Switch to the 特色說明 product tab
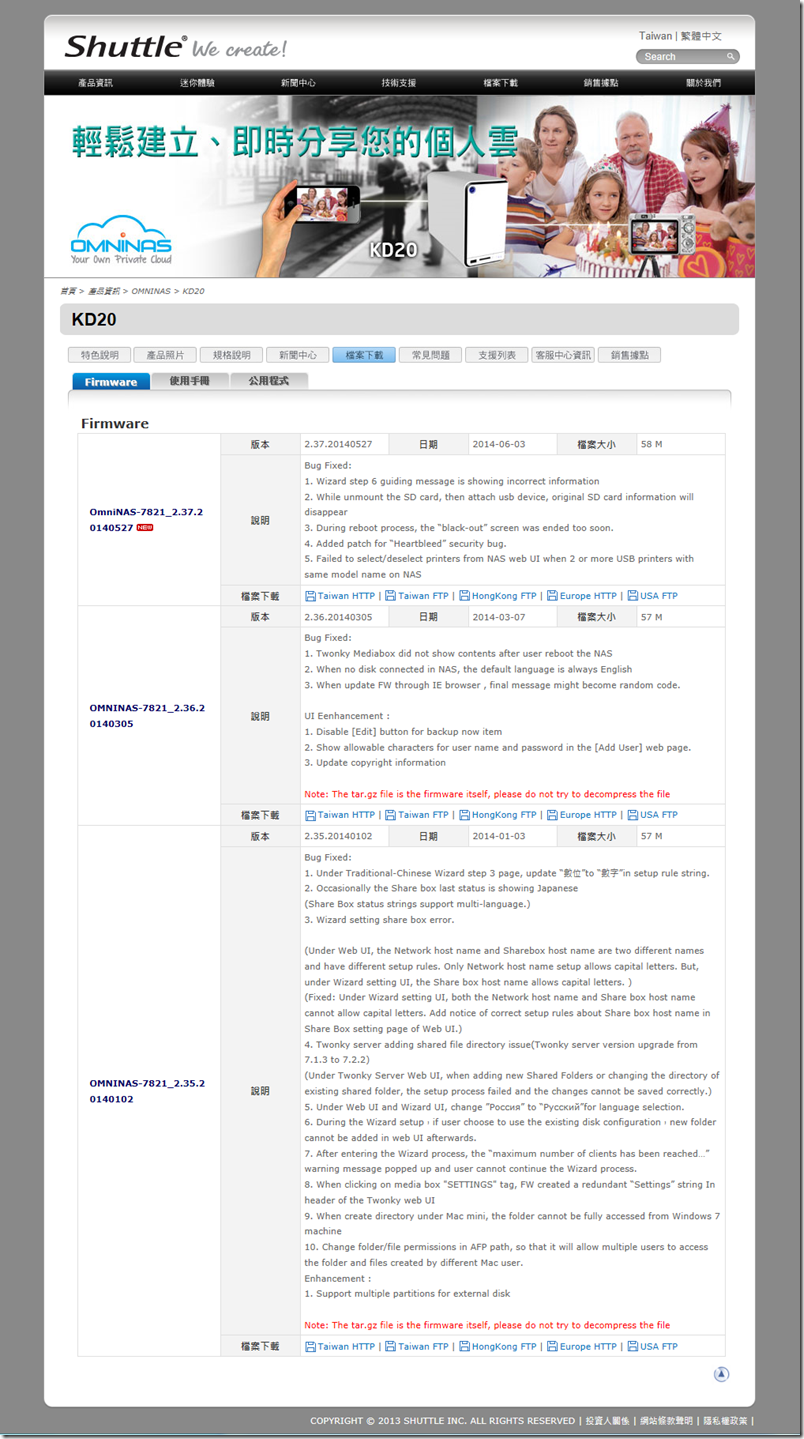This screenshot has width=804, height=1439. click(x=99, y=355)
